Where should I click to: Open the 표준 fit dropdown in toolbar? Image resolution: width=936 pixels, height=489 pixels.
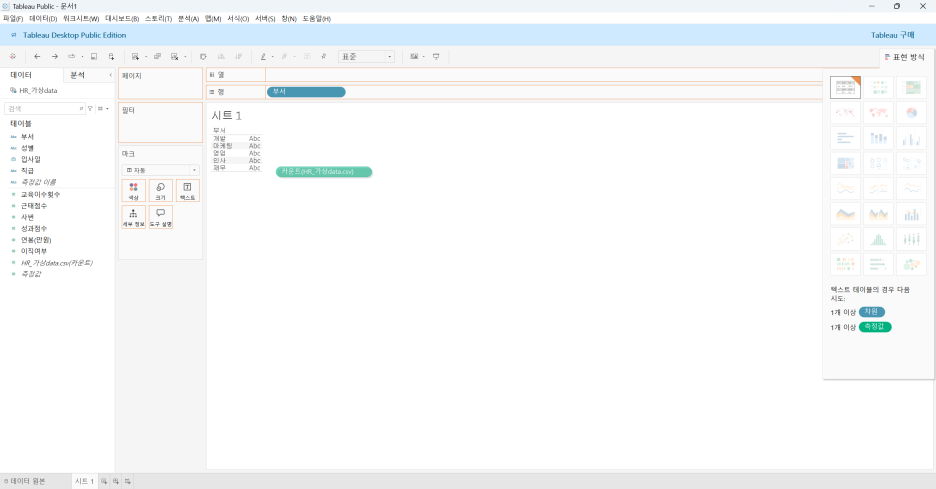(x=366, y=57)
